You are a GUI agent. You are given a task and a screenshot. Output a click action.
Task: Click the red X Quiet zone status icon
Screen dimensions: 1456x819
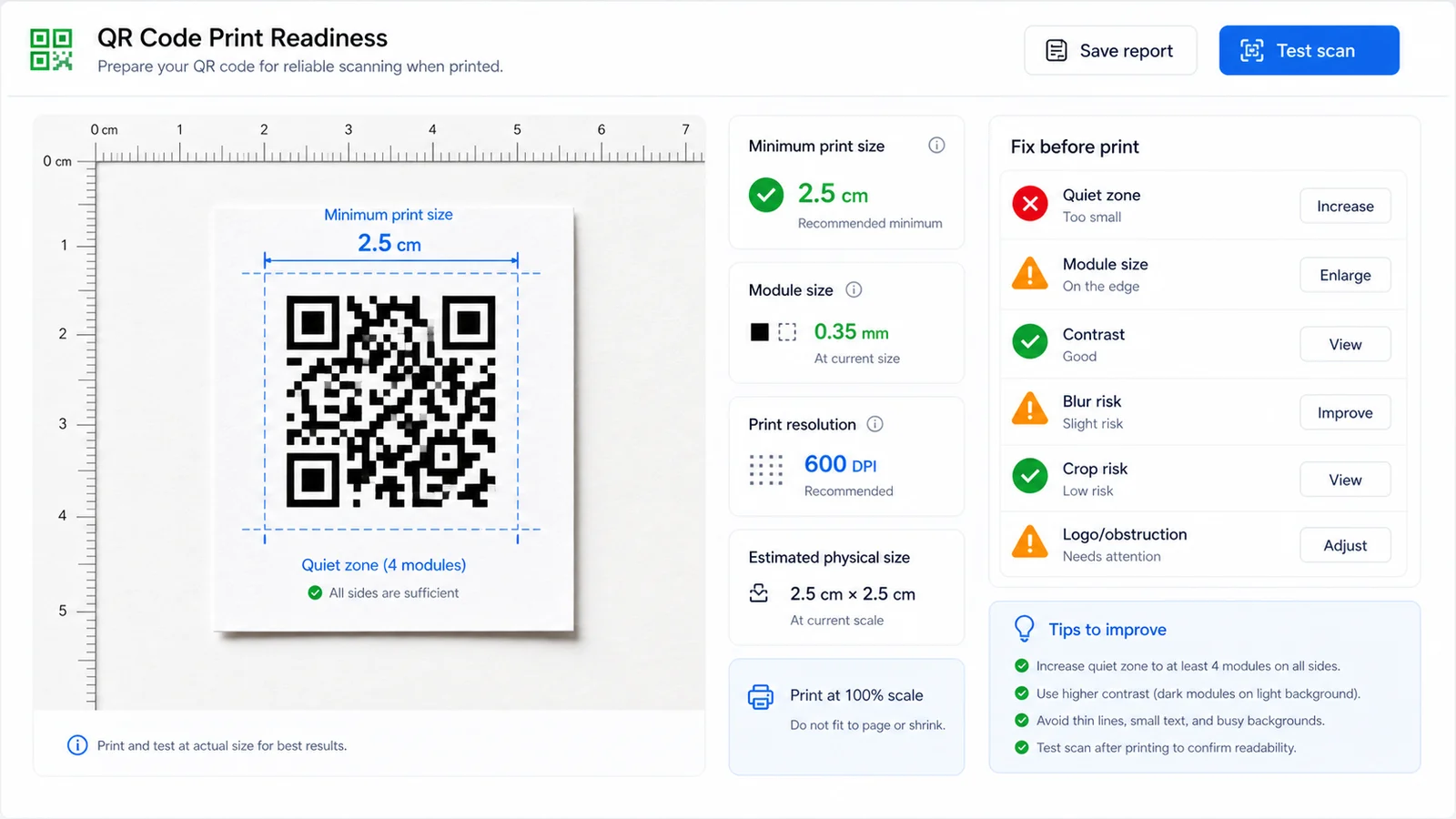1030,204
